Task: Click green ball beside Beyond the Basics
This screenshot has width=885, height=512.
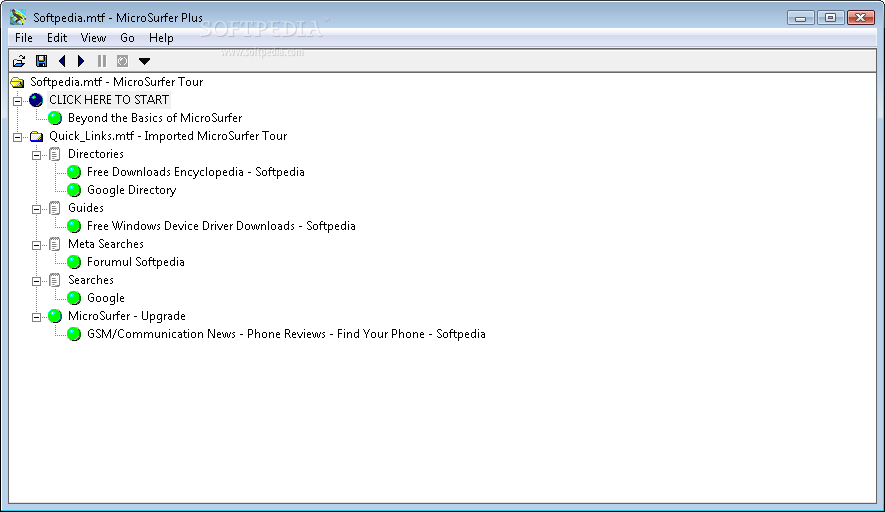Action: (x=55, y=118)
